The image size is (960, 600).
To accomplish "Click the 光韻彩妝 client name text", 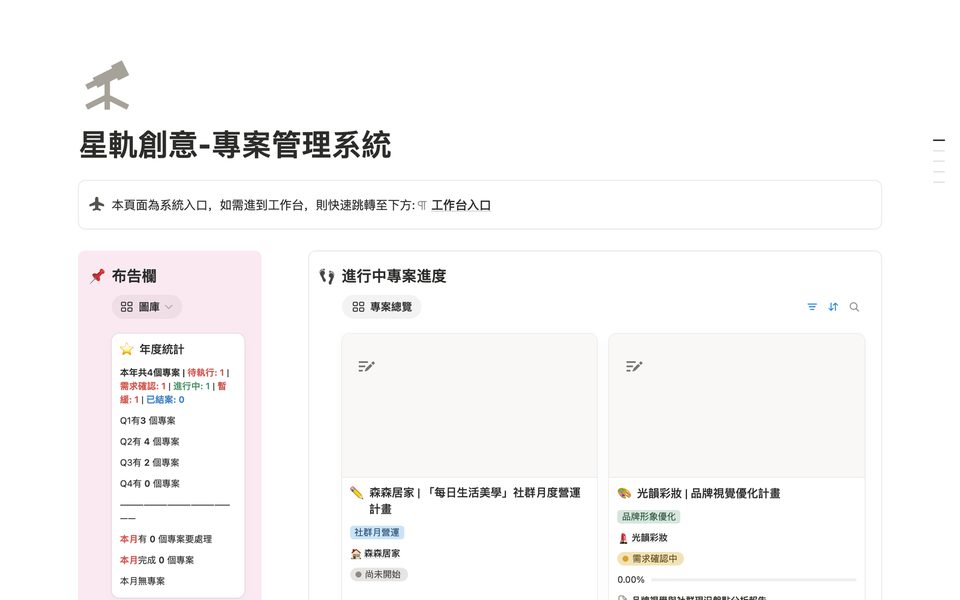I will (650, 538).
